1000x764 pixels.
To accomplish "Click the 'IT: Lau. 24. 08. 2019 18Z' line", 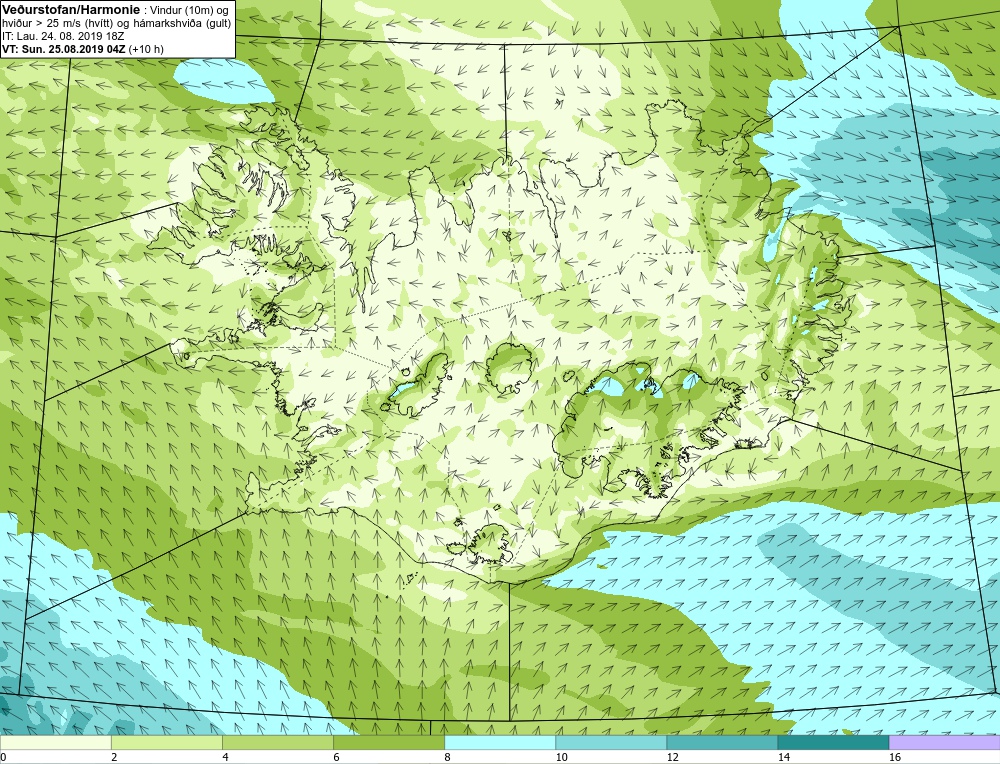I will [x=63, y=36].
